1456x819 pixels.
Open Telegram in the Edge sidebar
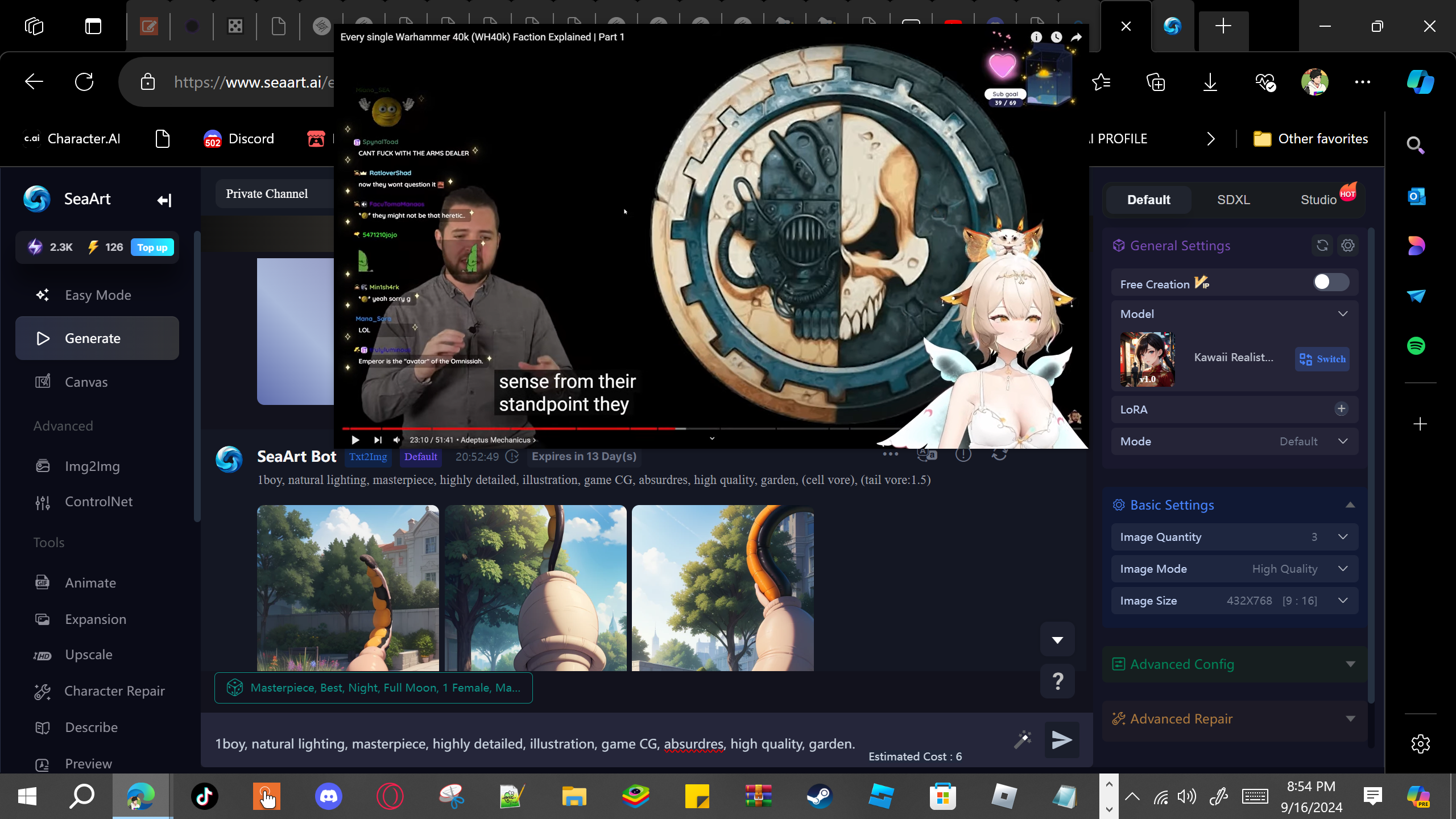(x=1416, y=296)
